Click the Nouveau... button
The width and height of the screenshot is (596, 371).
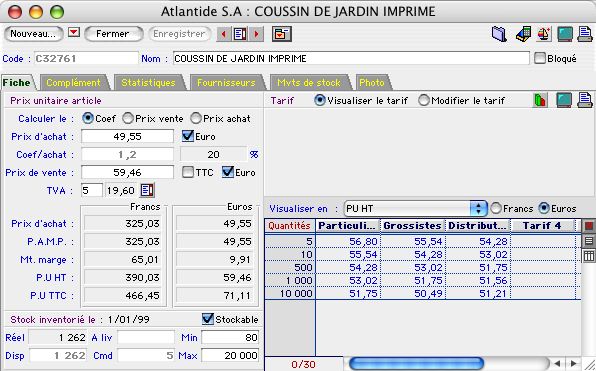[33, 34]
